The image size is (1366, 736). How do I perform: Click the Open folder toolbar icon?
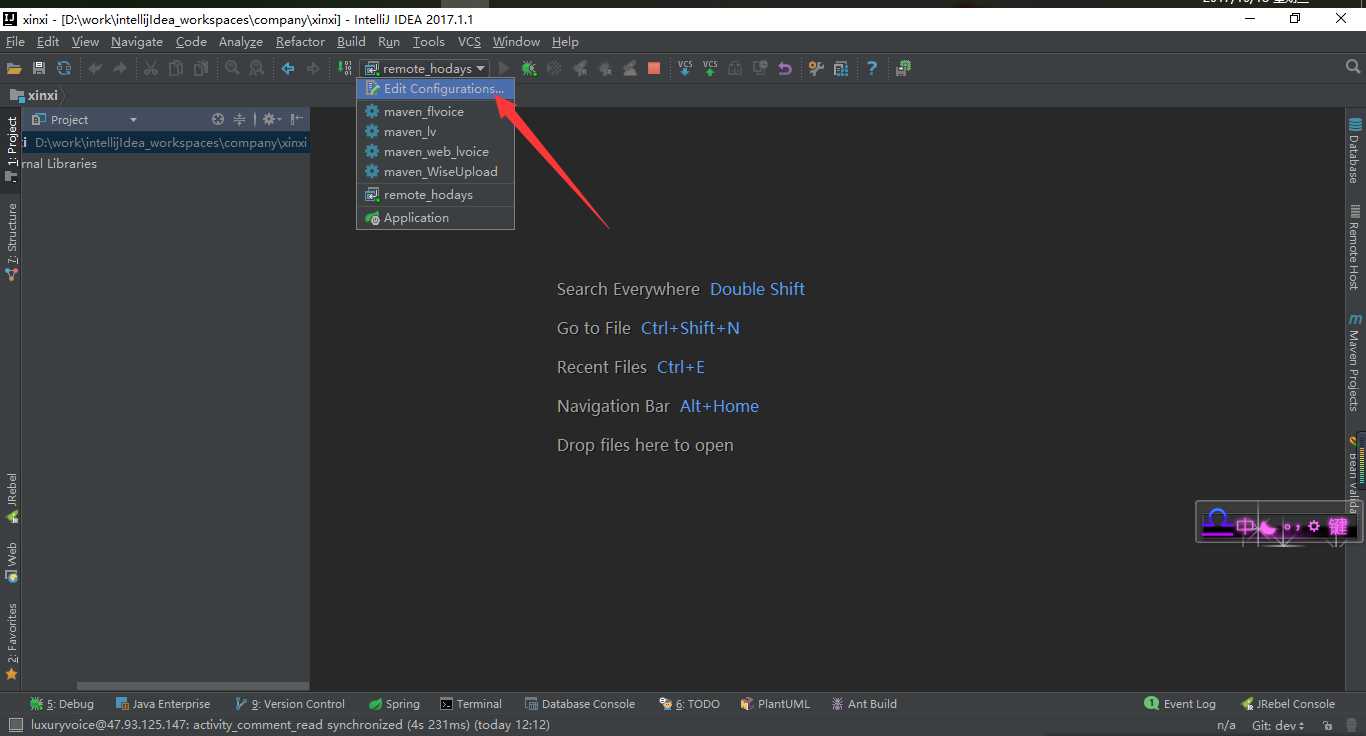[x=14, y=68]
